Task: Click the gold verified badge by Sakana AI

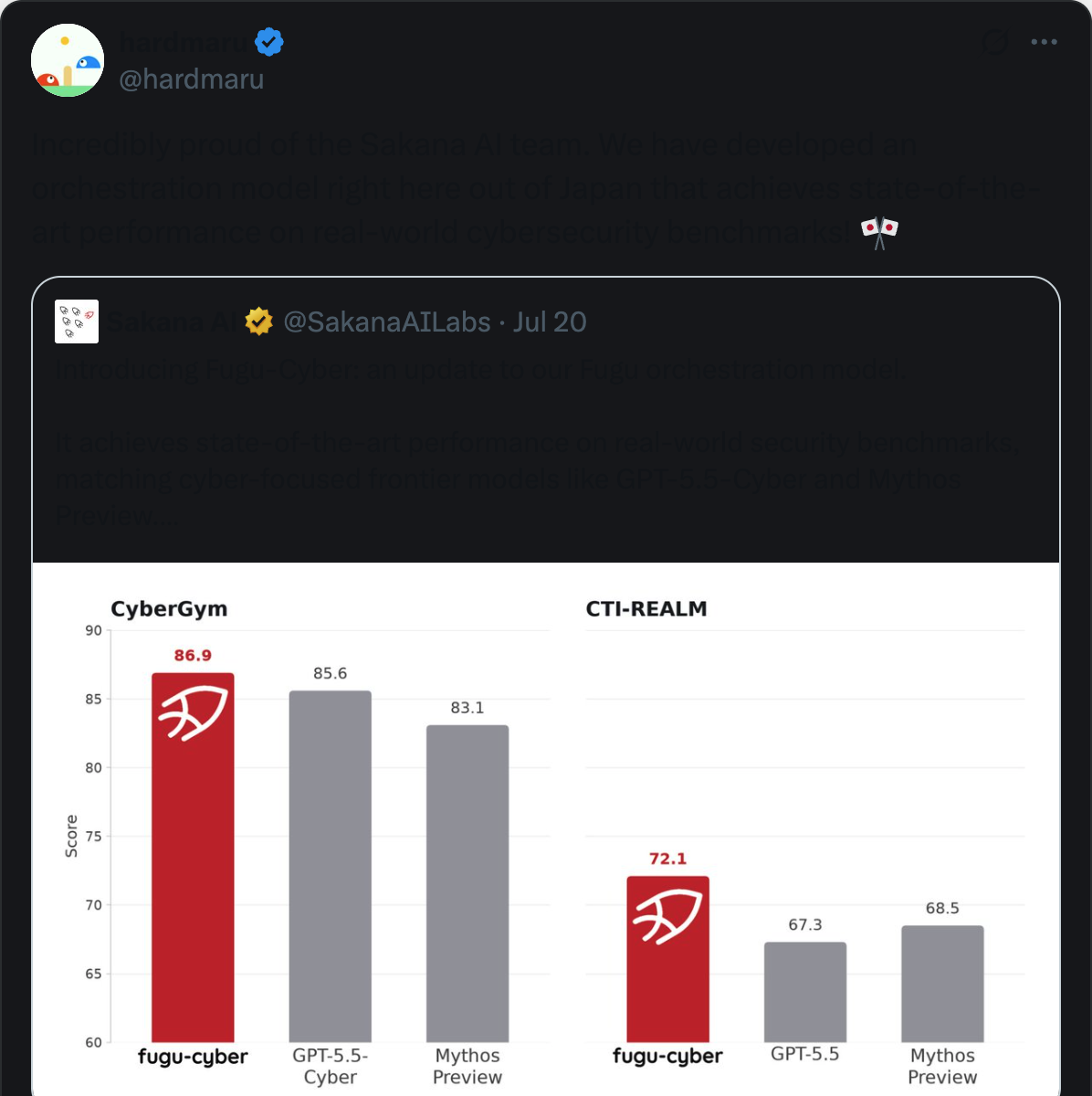Action: (x=259, y=321)
